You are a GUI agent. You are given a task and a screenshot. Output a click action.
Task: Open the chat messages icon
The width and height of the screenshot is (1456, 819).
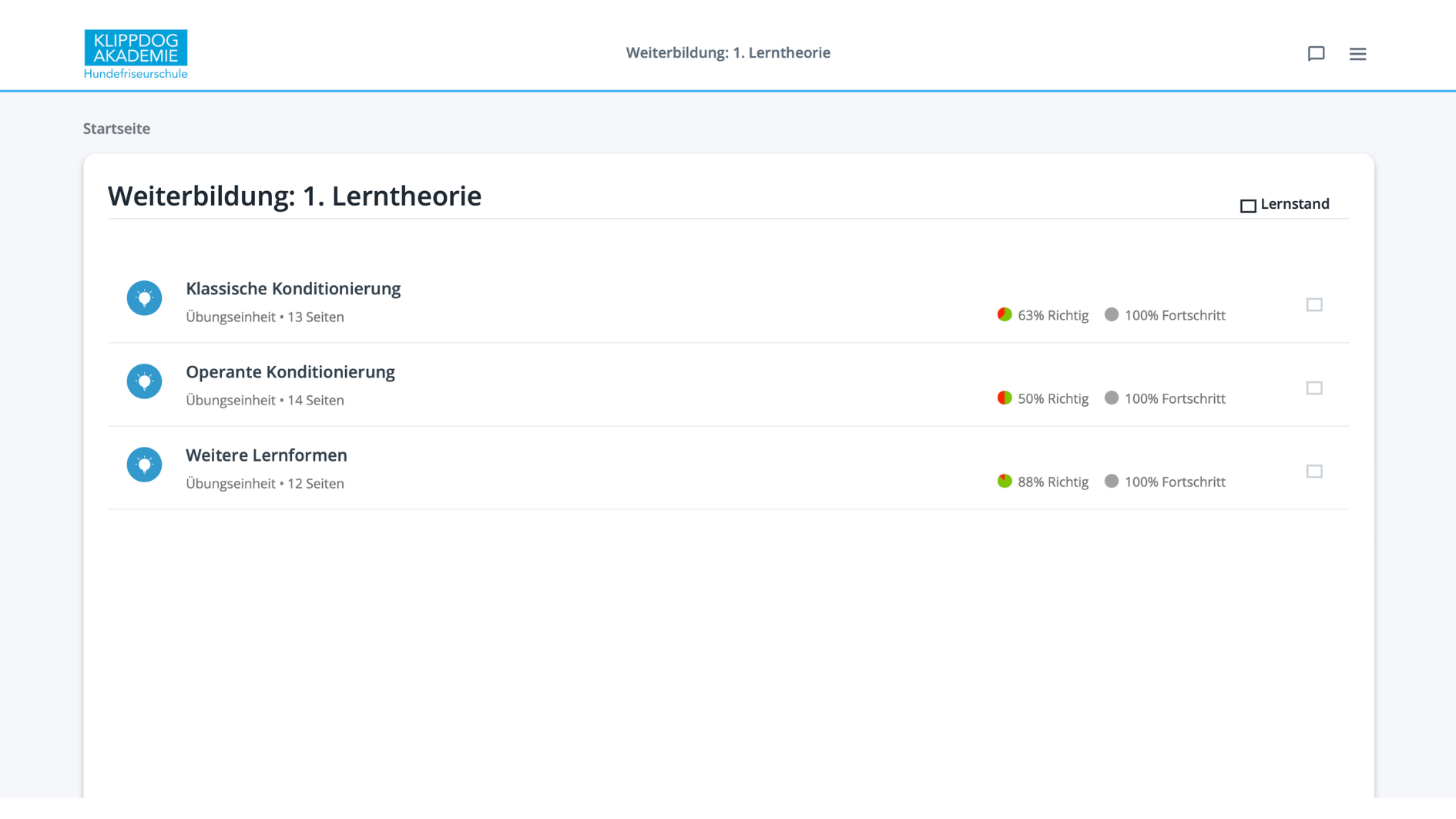1316,53
